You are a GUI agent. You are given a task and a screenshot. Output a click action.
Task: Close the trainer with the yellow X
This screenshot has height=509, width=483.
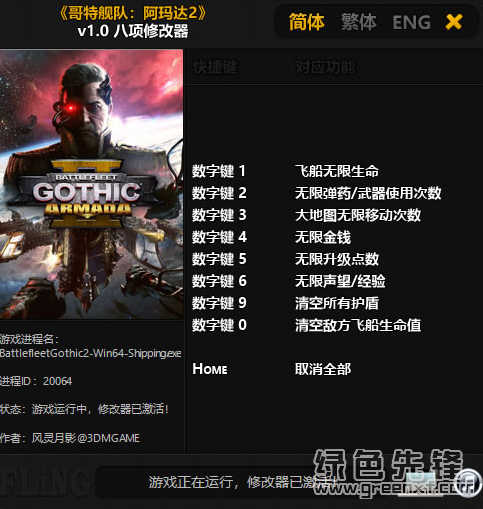pos(454,22)
